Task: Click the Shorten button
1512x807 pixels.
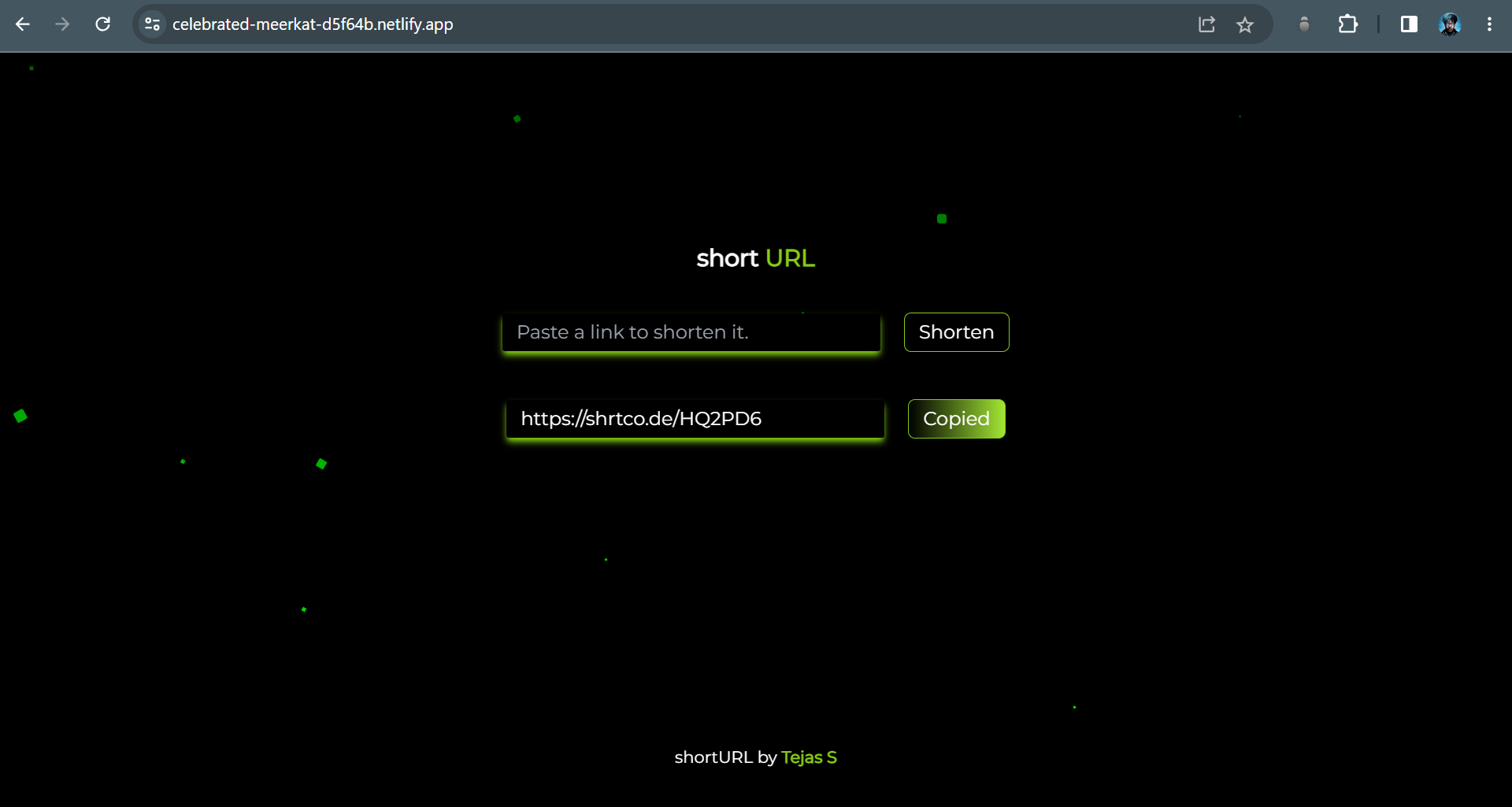Action: pos(956,331)
